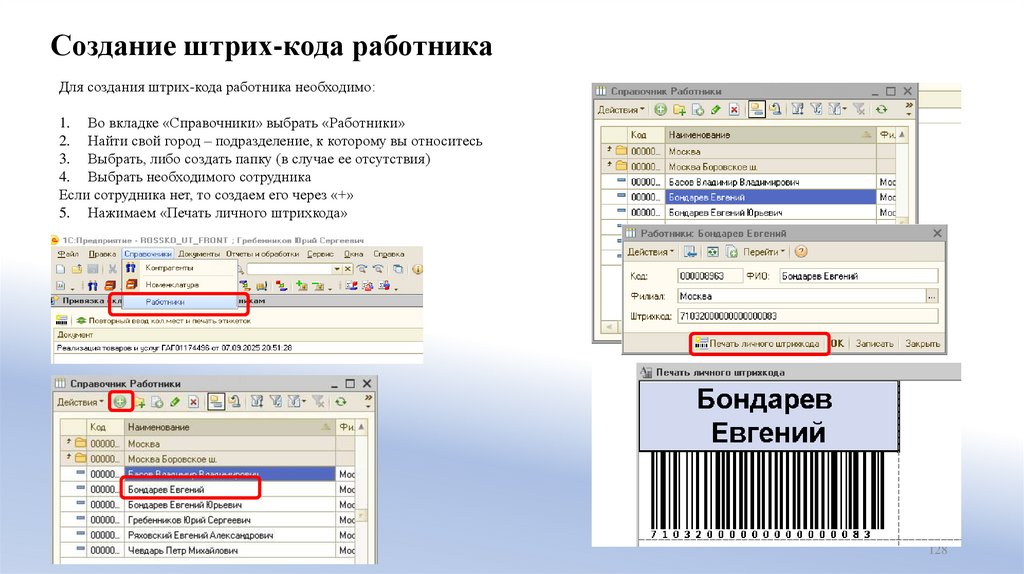Open Действия dropdown in the Работники: Бондарев Евгений form
Viewport: 1024px width, 574px height.
click(651, 252)
